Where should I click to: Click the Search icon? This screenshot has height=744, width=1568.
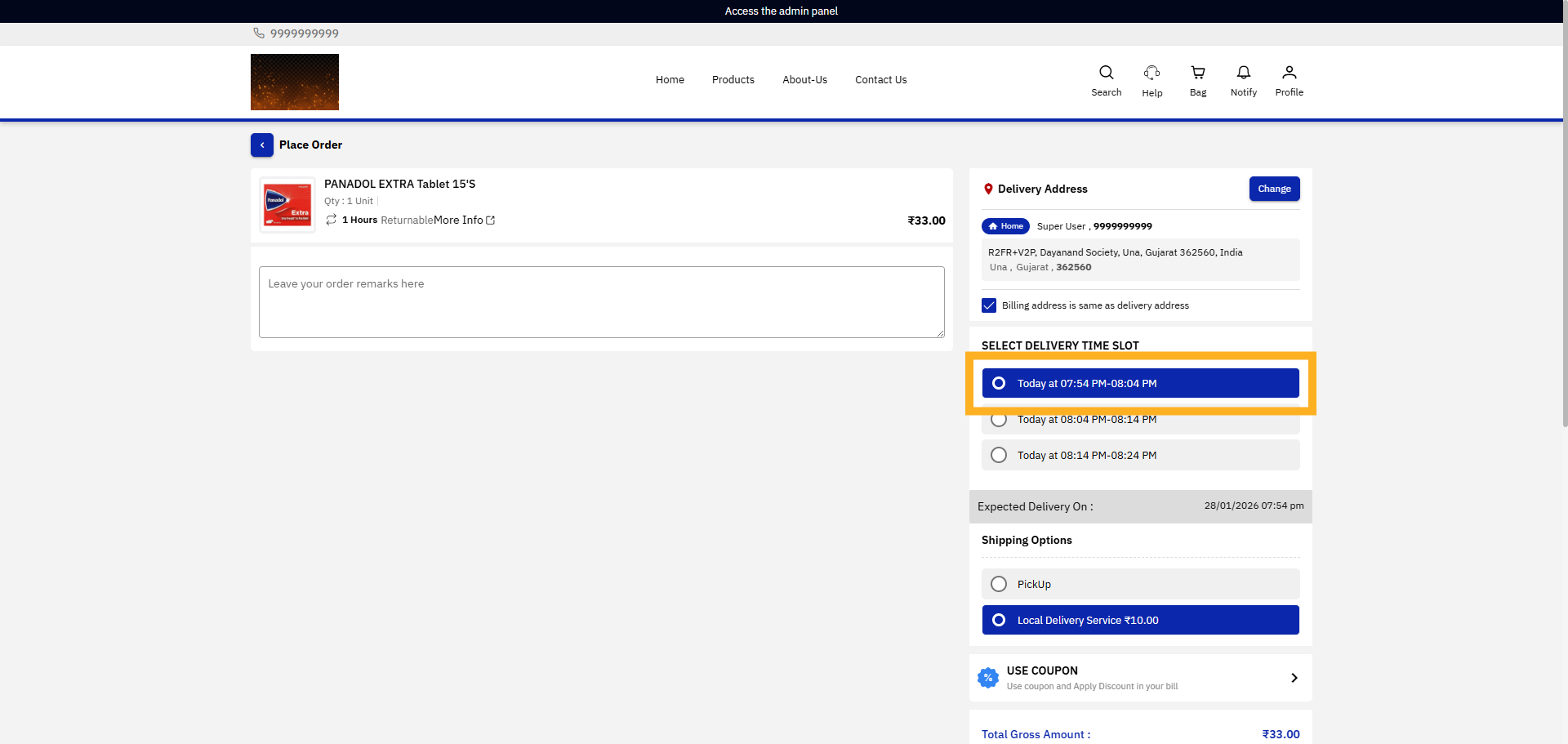[1106, 73]
